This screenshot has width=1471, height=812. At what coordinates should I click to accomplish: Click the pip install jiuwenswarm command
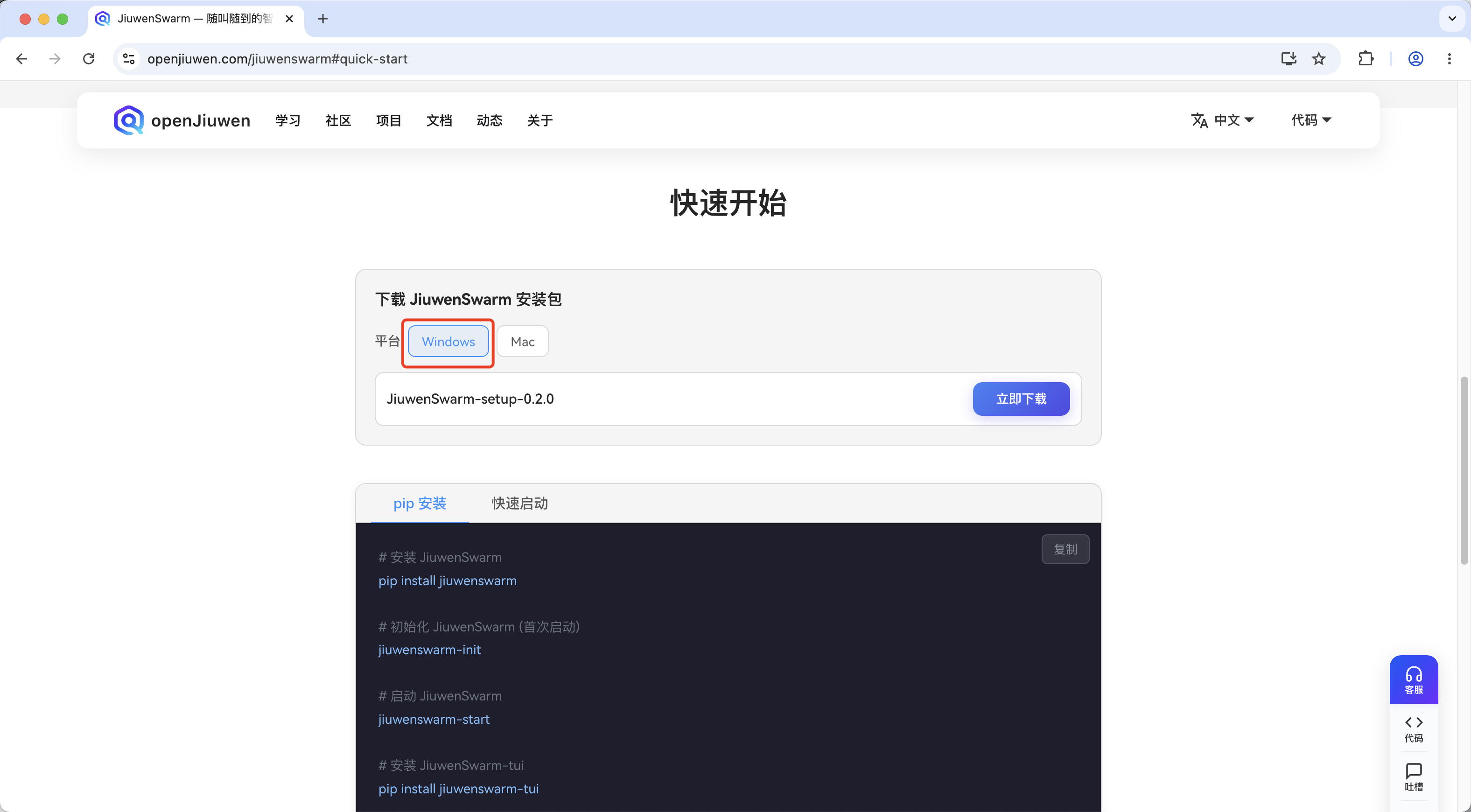(x=447, y=581)
